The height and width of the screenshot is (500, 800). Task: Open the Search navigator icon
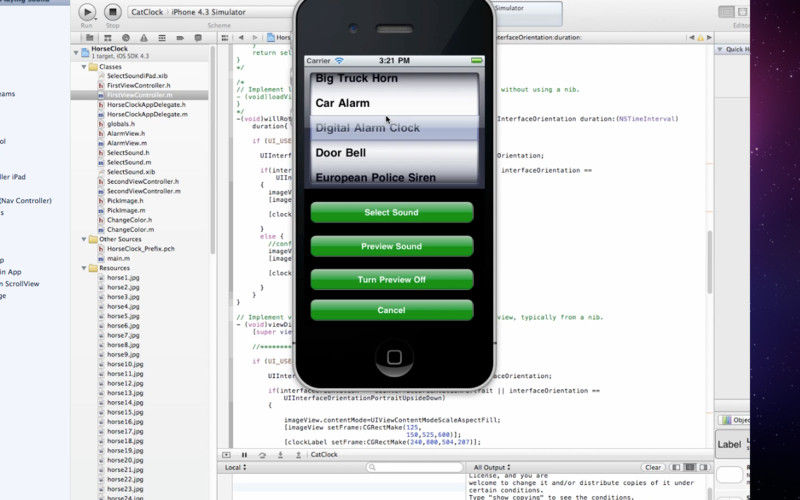click(126, 38)
